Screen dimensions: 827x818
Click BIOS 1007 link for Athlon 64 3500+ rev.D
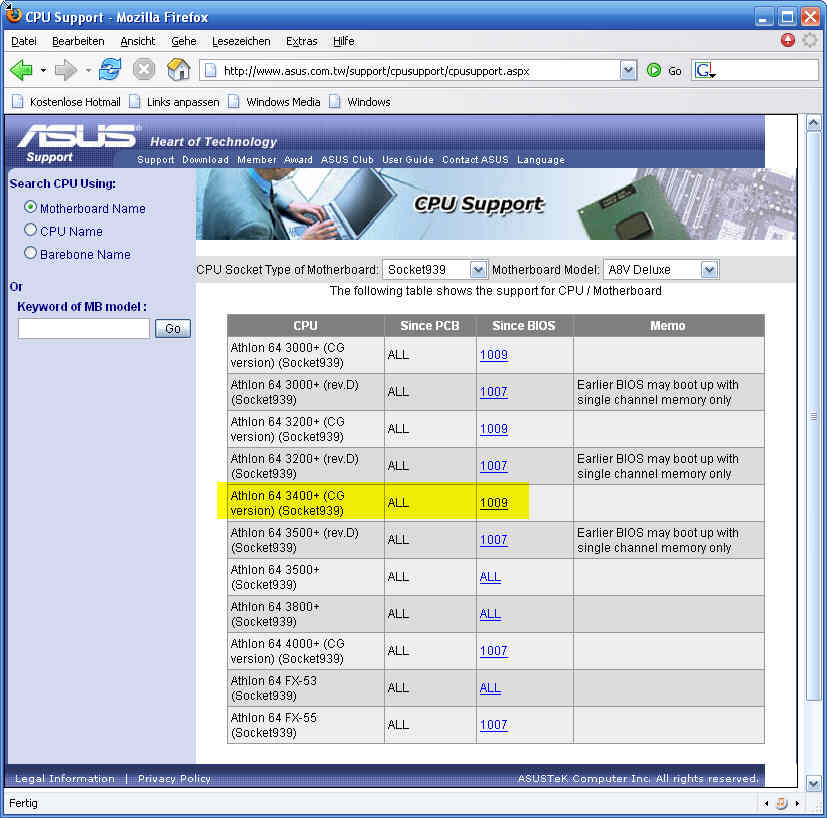click(x=494, y=540)
